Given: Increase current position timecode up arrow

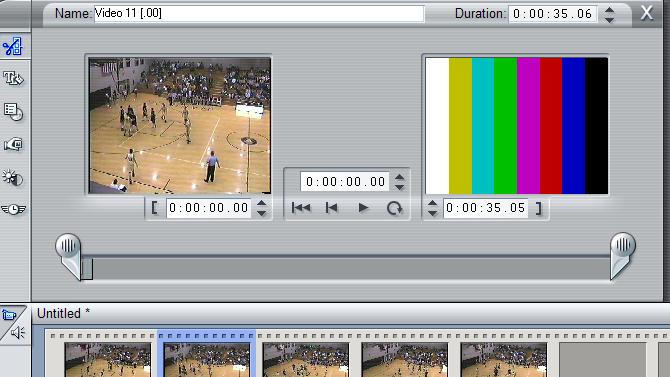Looking at the screenshot, I should point(400,177).
